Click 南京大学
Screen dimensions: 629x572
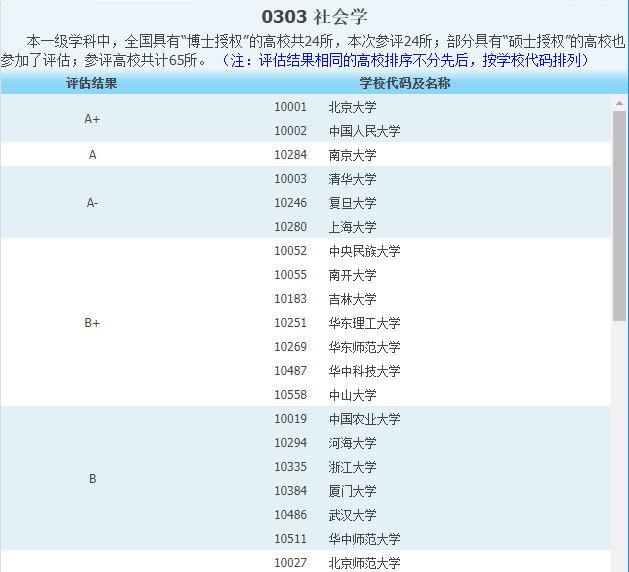coord(353,155)
